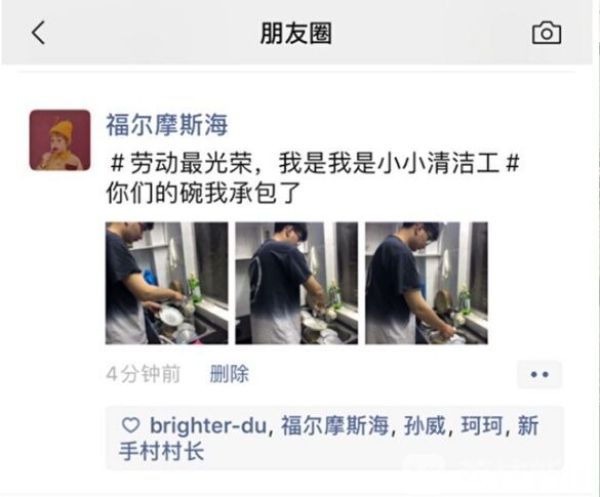Screen dimensions: 600x497
Task: Open liker 珂珂's profile
Action: pyautogui.click(x=482, y=425)
